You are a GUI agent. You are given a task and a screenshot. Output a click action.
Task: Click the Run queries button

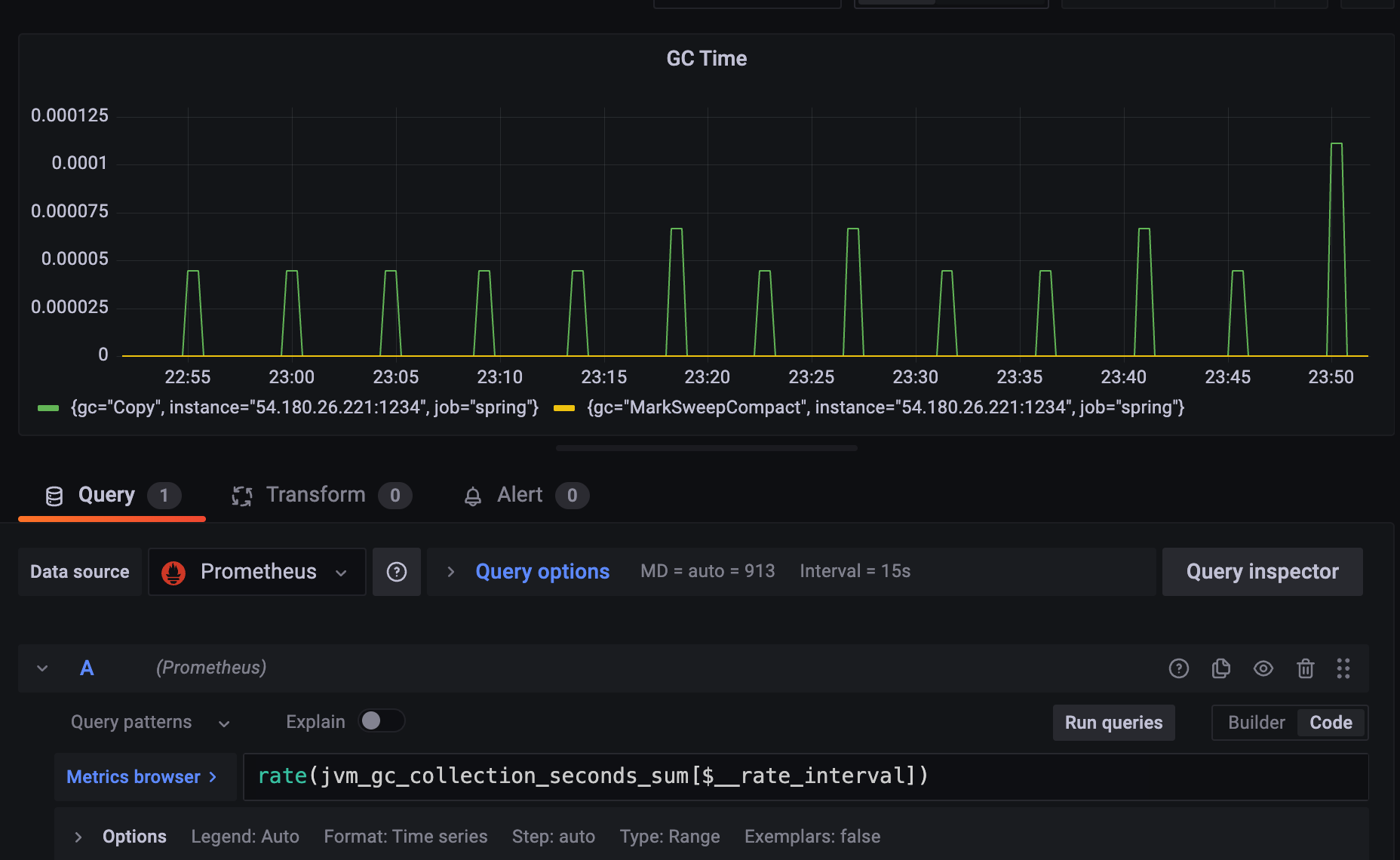click(1113, 723)
